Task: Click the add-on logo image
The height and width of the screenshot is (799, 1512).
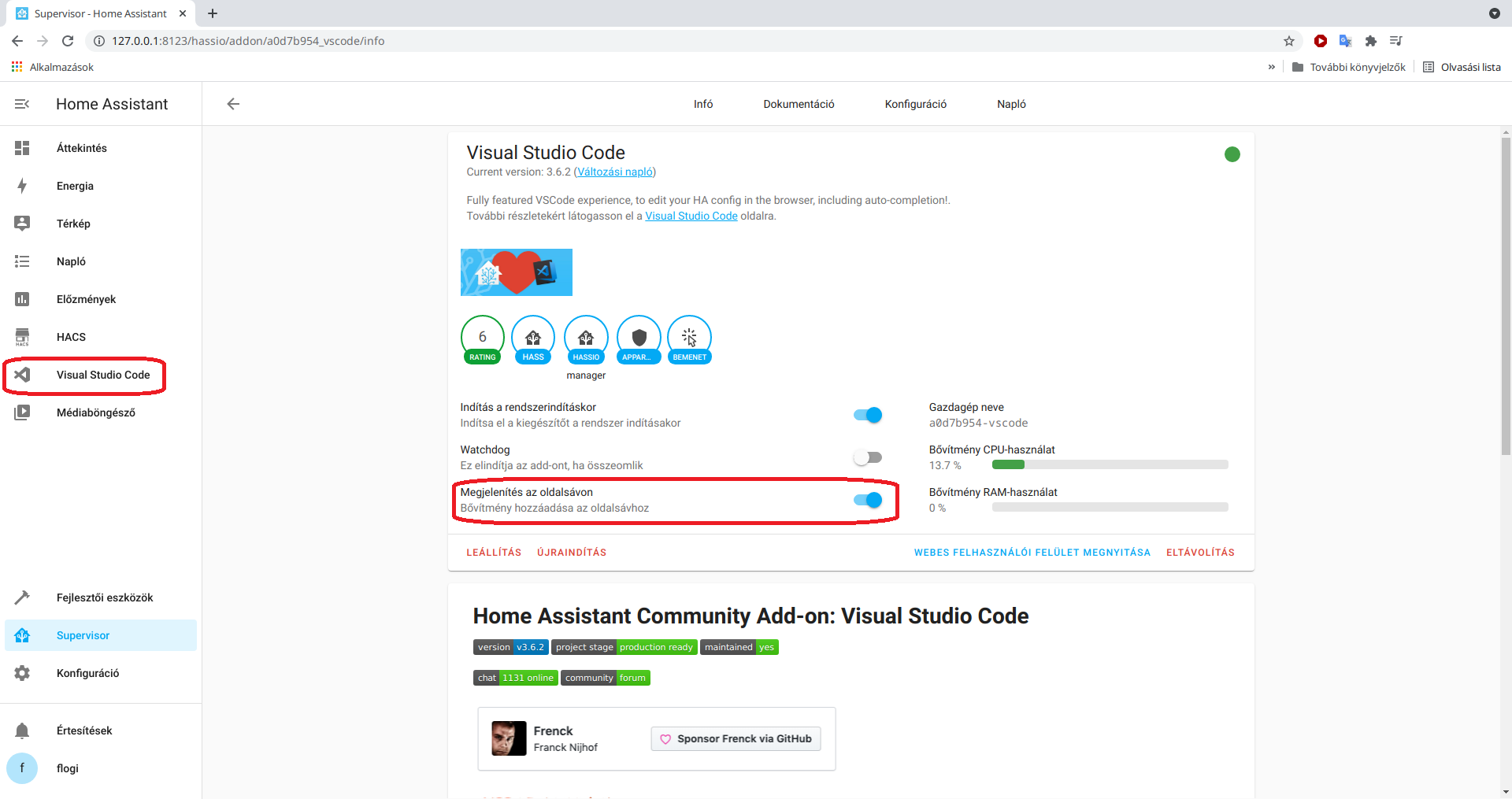Action: tap(517, 272)
